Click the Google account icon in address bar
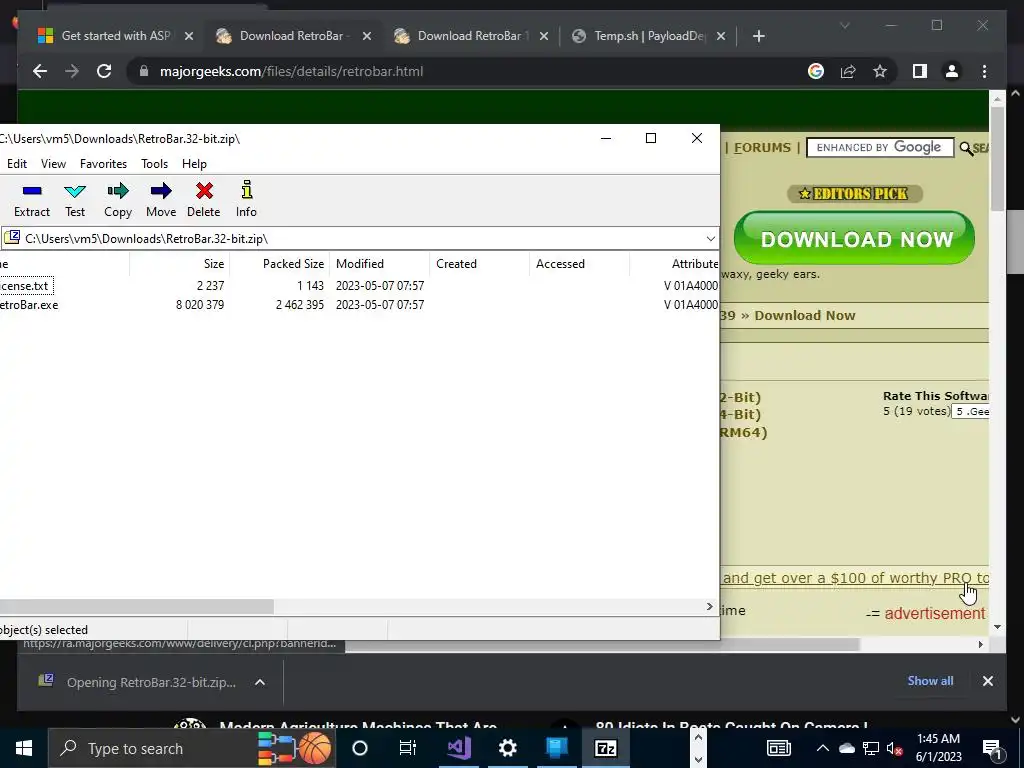Viewport: 1024px width, 768px height. (x=816, y=71)
